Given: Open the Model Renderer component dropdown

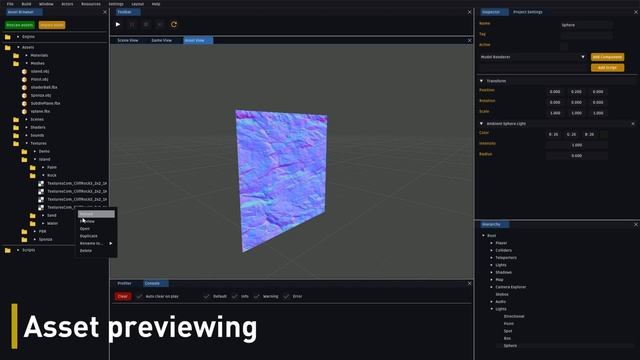Looking at the screenshot, I should click(533, 57).
